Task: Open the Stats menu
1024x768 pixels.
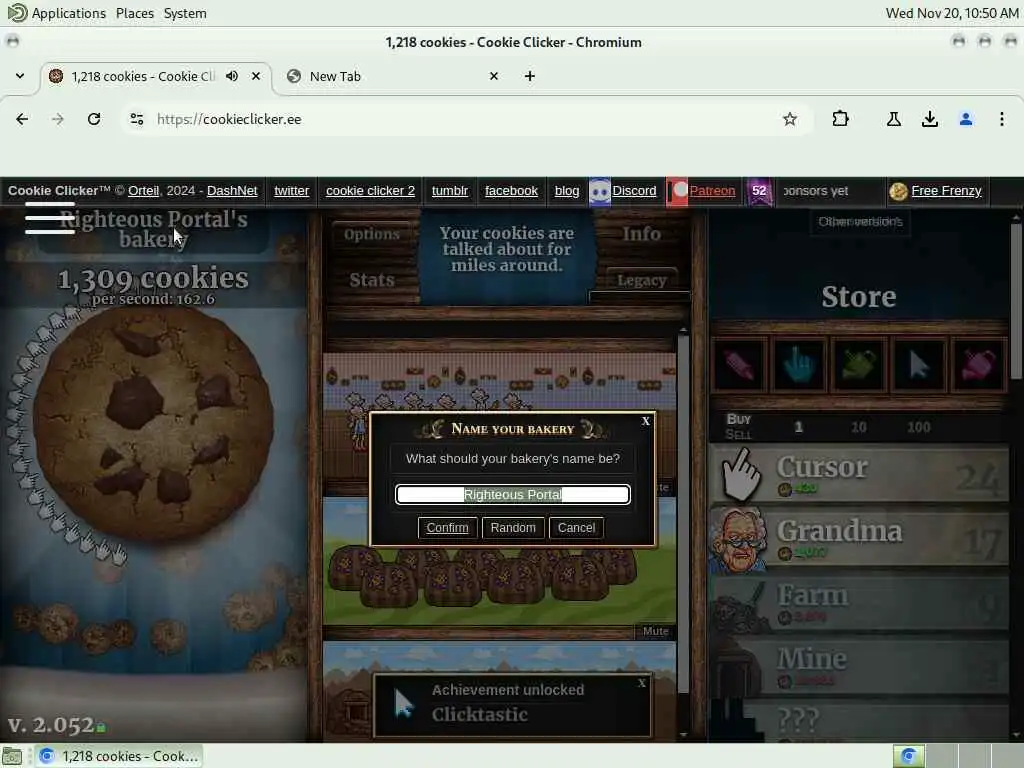Action: click(372, 280)
